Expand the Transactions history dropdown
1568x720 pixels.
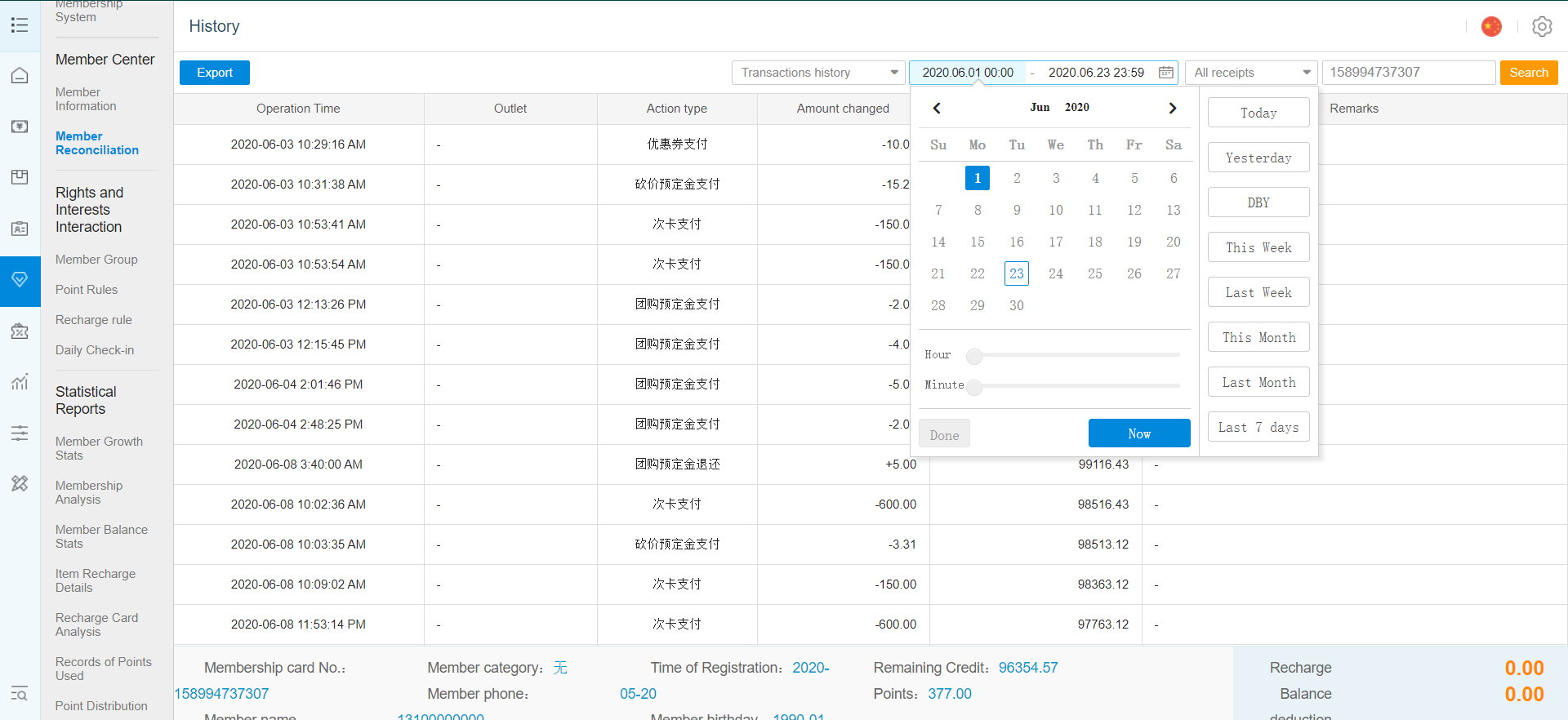click(x=818, y=73)
